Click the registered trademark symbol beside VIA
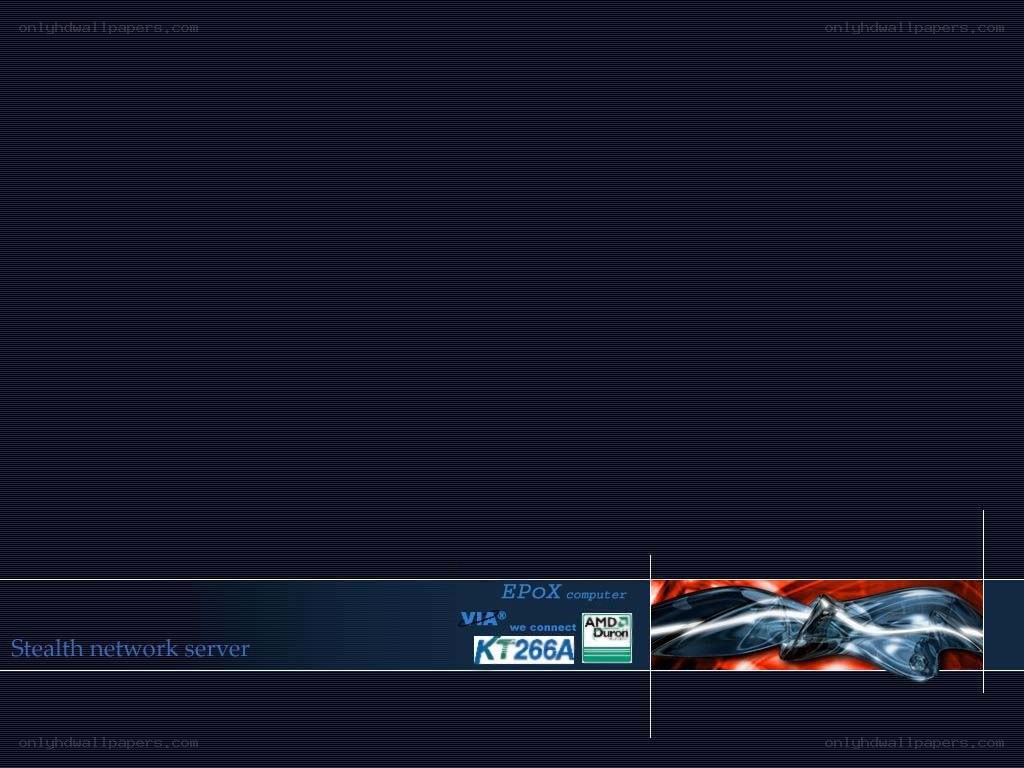The width and height of the screenshot is (1024, 768). pos(502,615)
